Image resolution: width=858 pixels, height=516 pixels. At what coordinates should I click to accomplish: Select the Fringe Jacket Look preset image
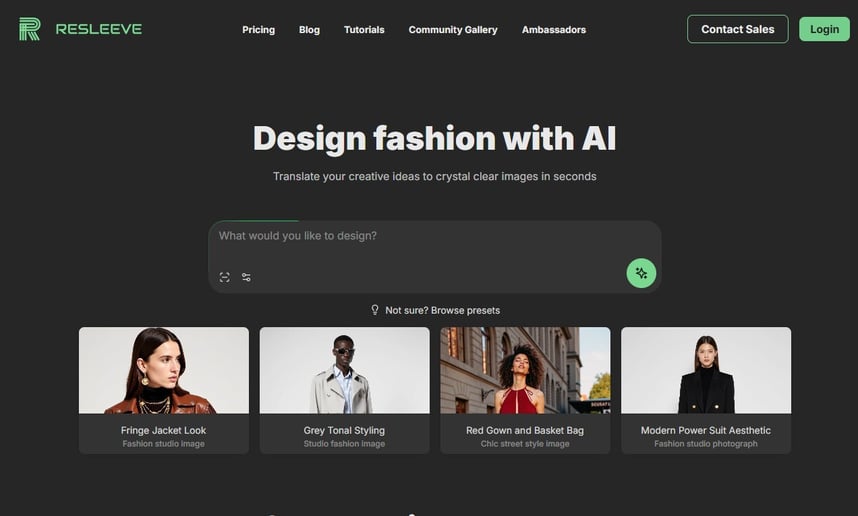point(164,370)
